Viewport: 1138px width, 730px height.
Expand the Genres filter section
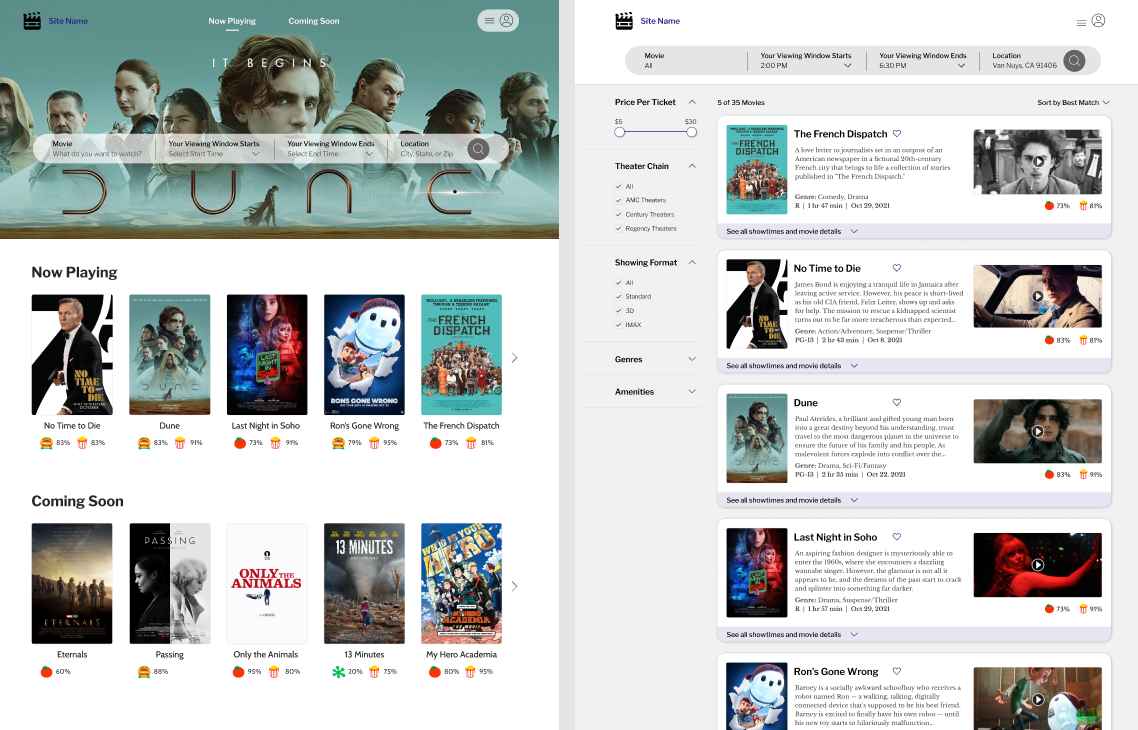[x=692, y=359]
